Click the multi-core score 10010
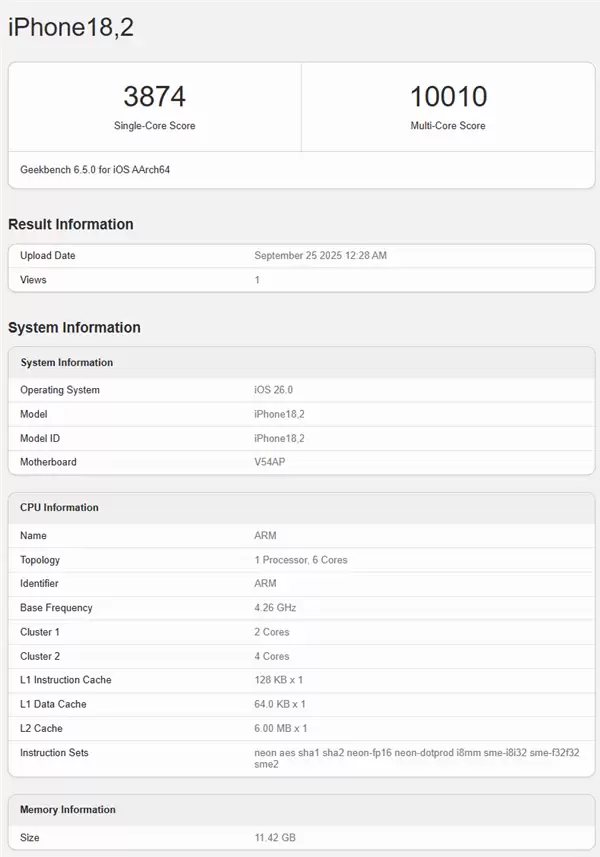Screen dimensions: 600x857 pos(448,97)
